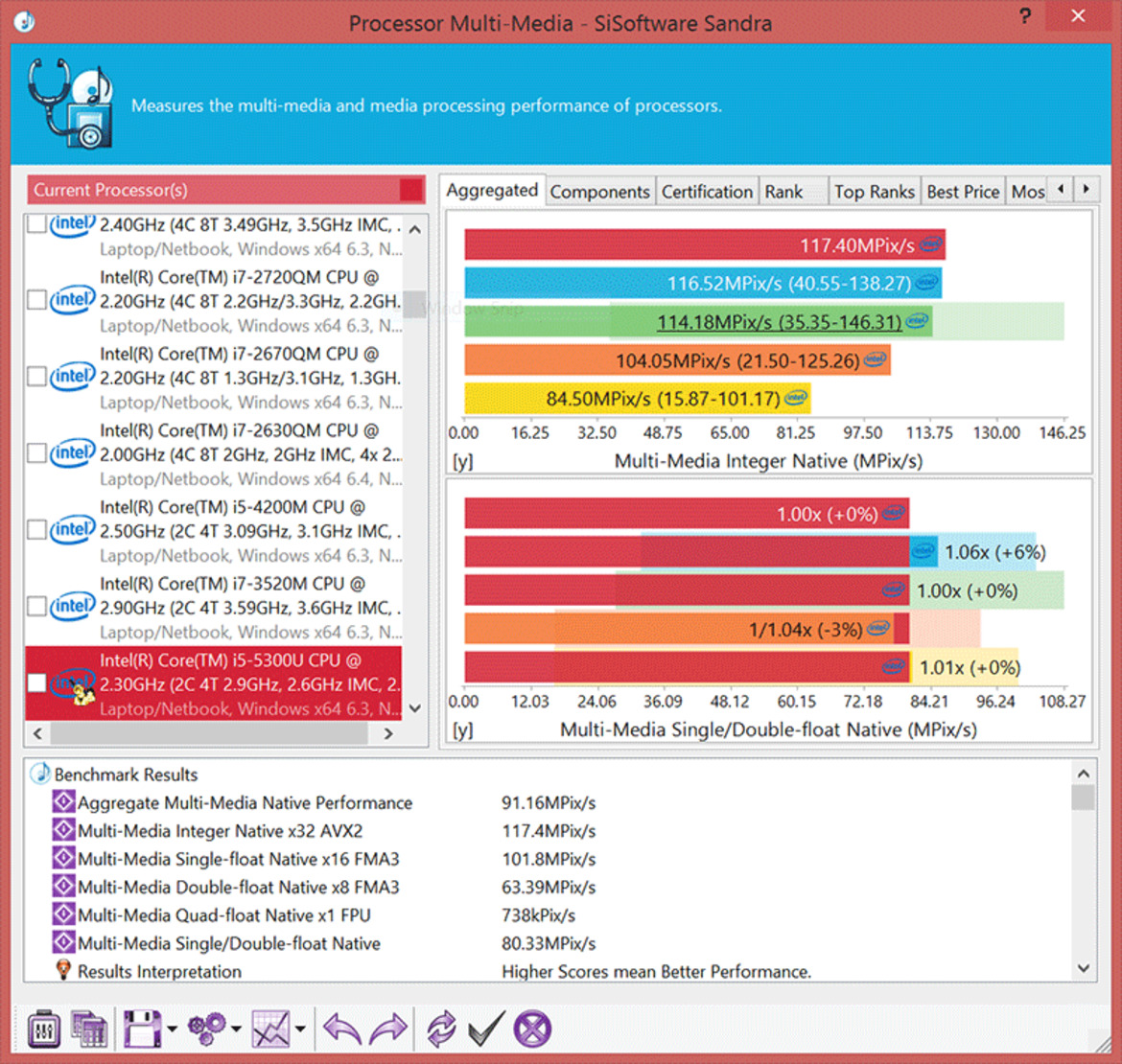Viewport: 1122px width, 1064px height.
Task: Go forward using the purple right arrow
Action: pos(388,1029)
